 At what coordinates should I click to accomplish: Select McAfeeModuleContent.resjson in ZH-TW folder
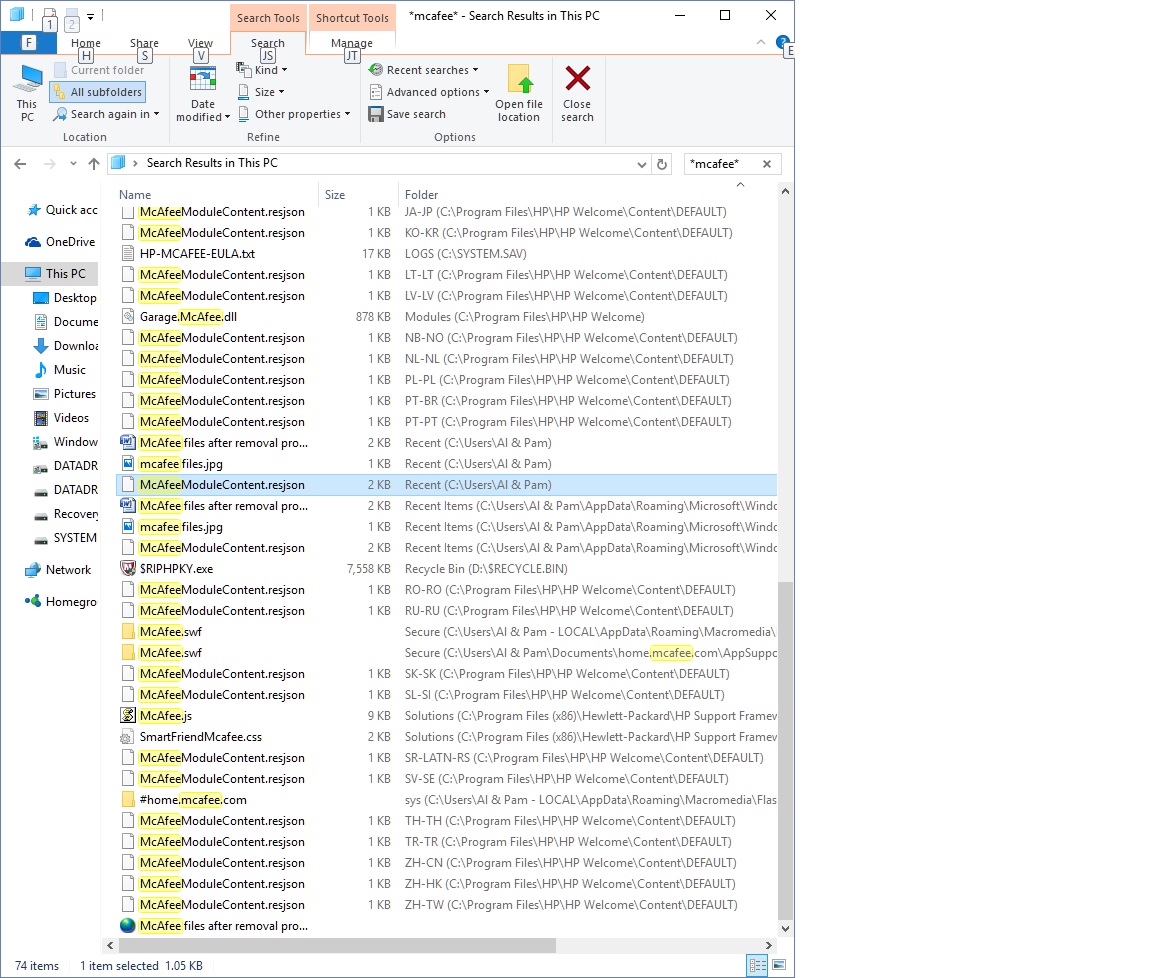222,905
